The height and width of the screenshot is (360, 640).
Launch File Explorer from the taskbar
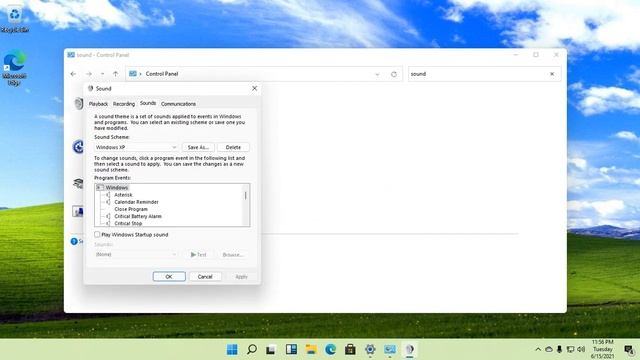click(x=311, y=349)
